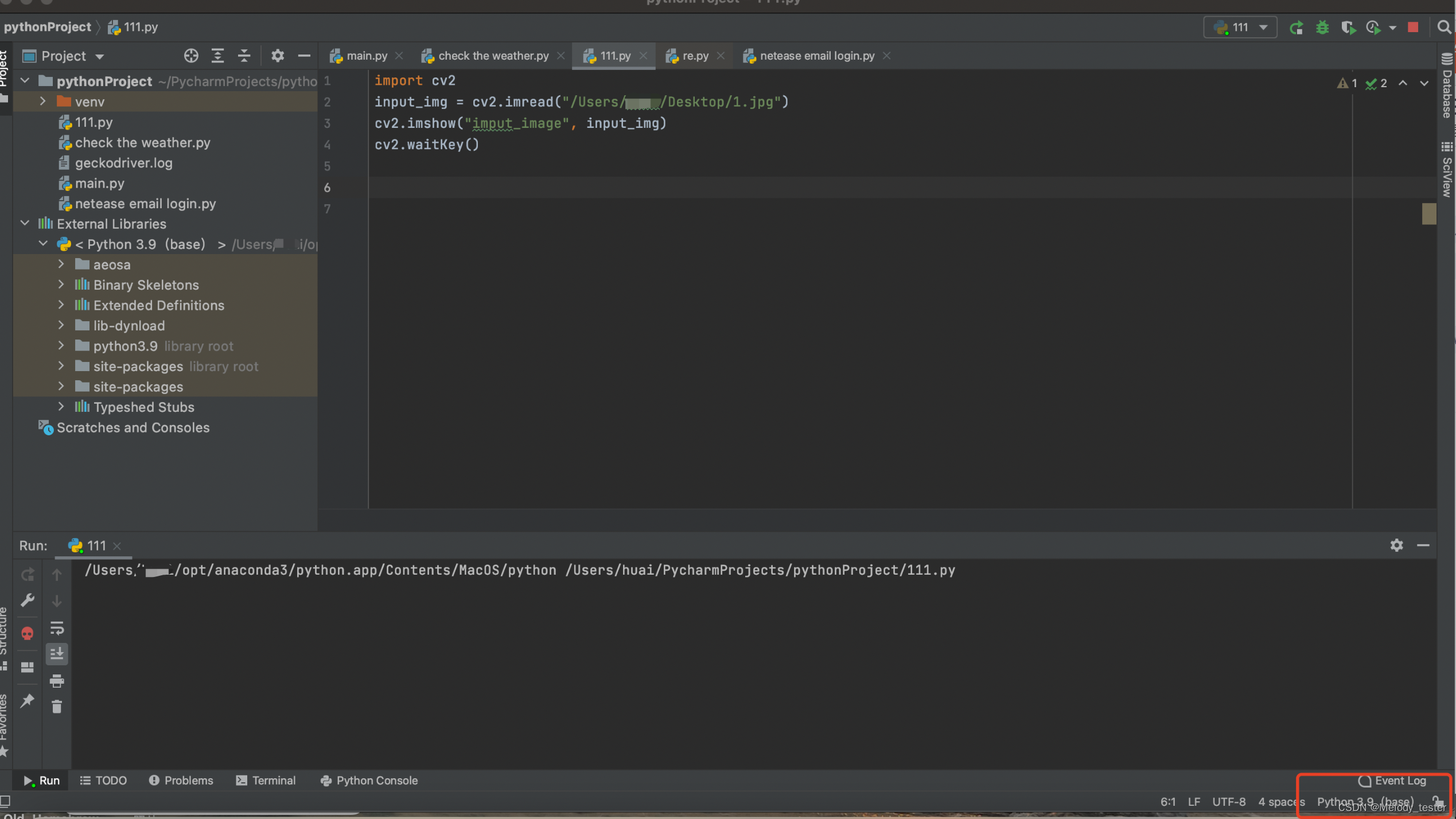Click the Select Opened File target icon
1456x819 pixels.
[x=191, y=56]
